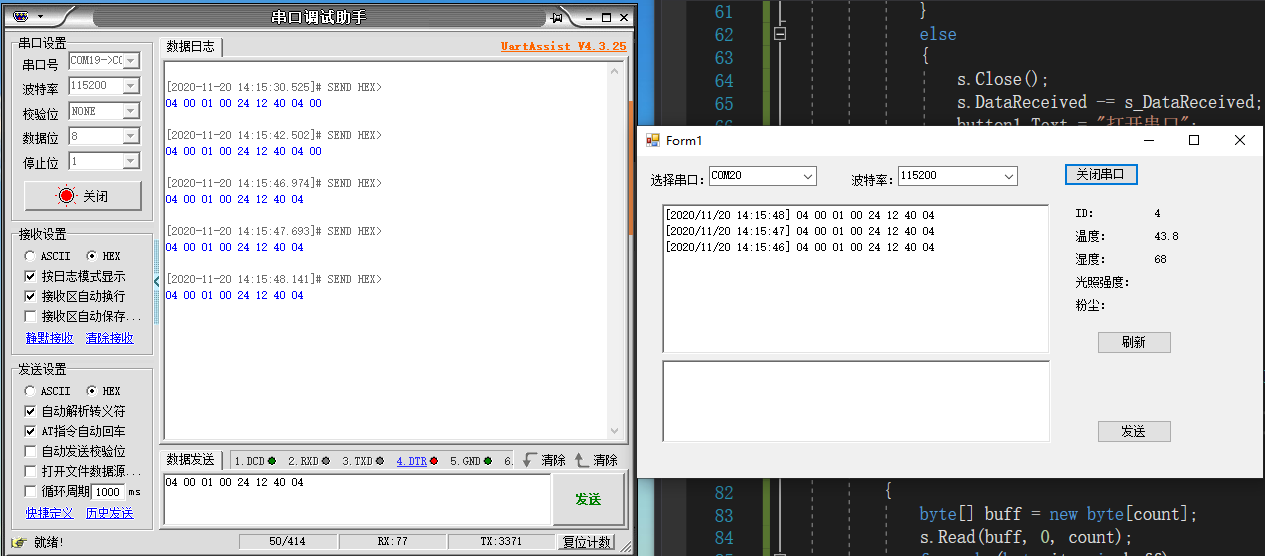Clear send area with down-arrow 清除
This screenshot has height=556, width=1265.
[544, 460]
